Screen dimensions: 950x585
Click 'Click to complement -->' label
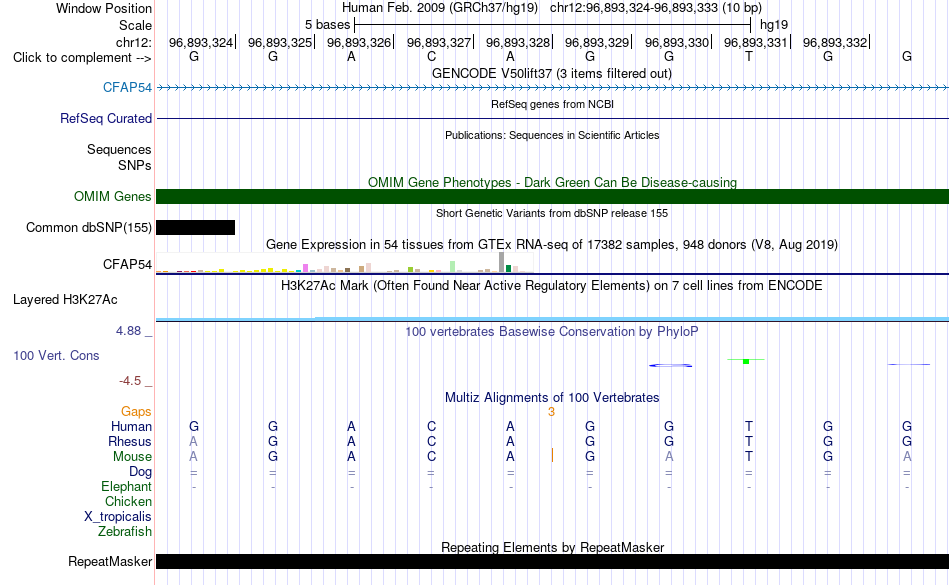pyautogui.click(x=82, y=58)
